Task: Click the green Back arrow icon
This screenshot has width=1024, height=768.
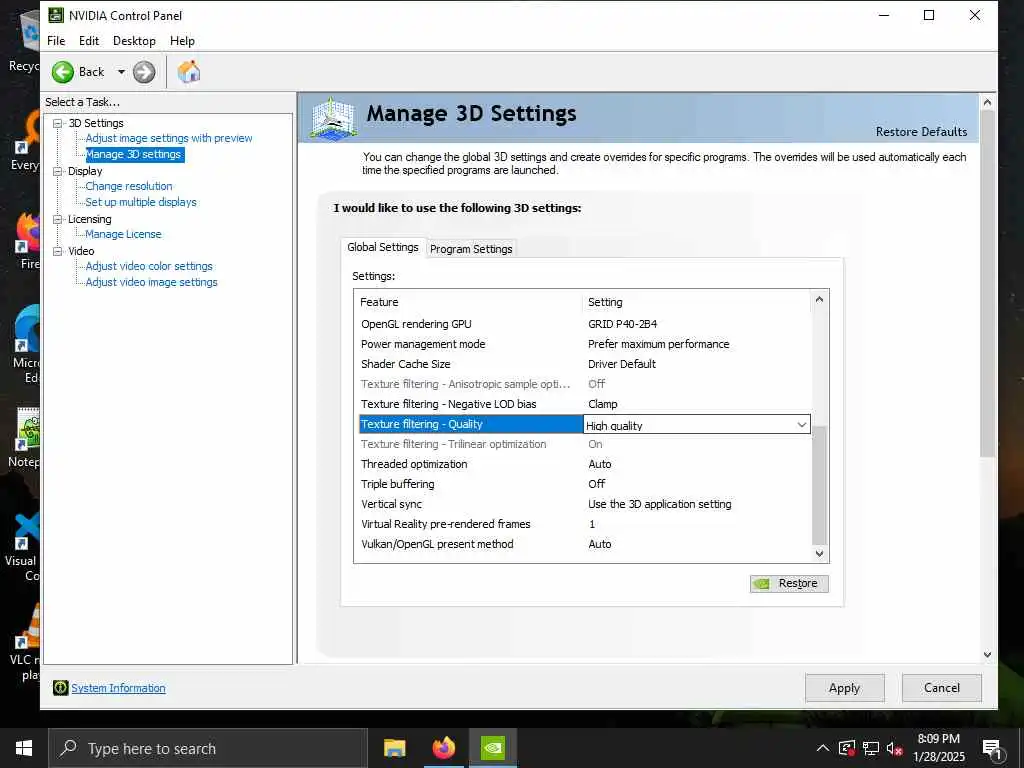Action: [x=63, y=72]
